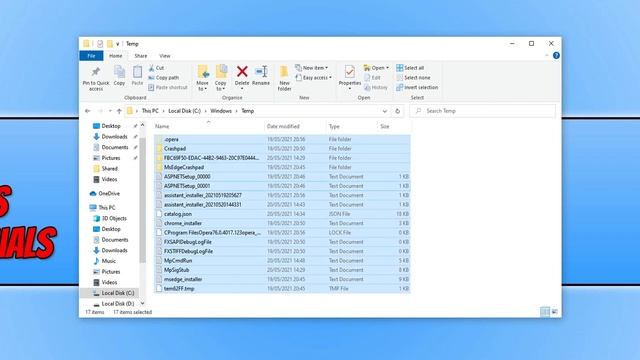The height and width of the screenshot is (360, 640).
Task: Select the ASPNETSetup_00000 file
Action: [x=282, y=177]
